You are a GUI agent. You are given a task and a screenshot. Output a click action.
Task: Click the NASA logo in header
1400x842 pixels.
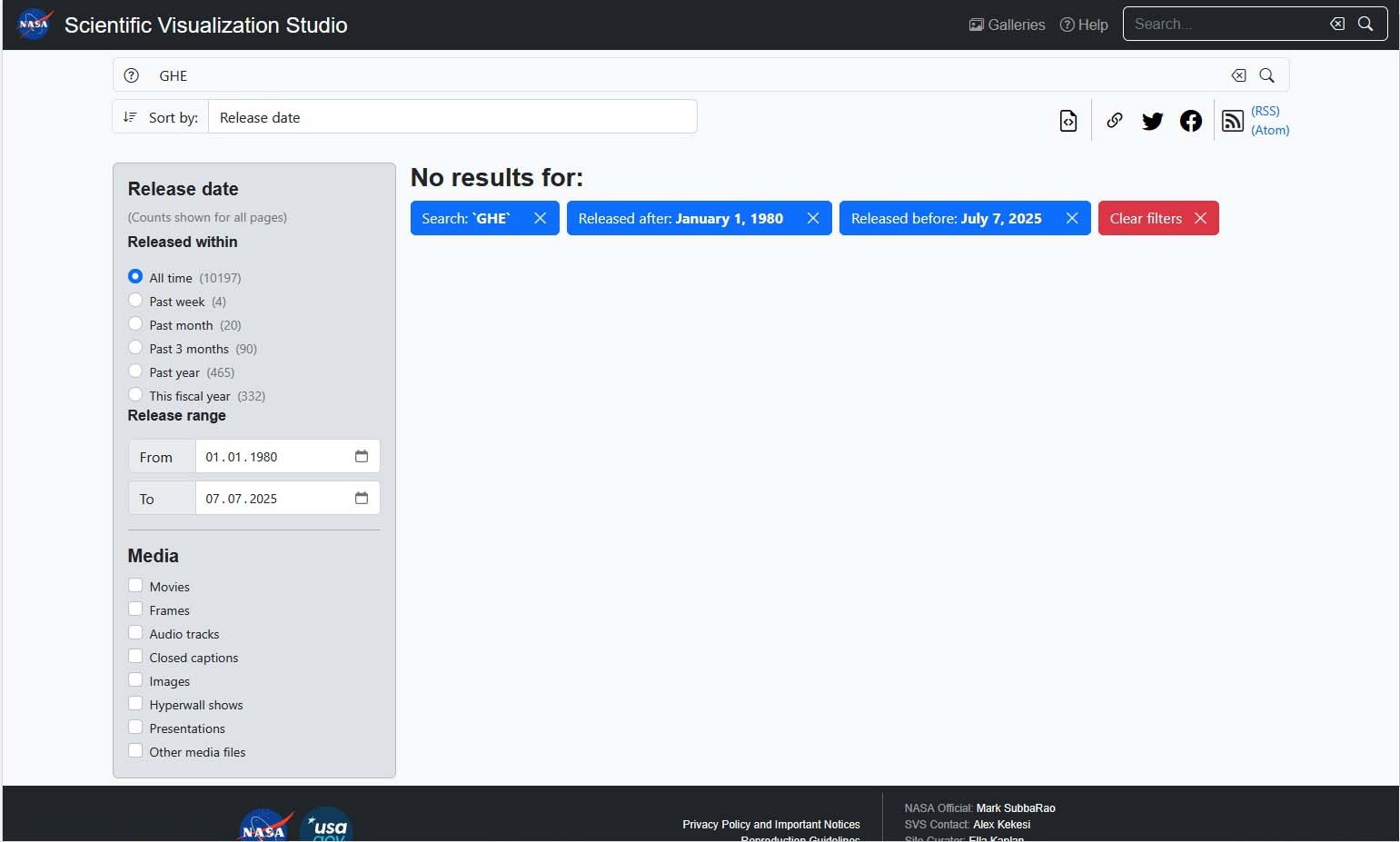pyautogui.click(x=35, y=25)
